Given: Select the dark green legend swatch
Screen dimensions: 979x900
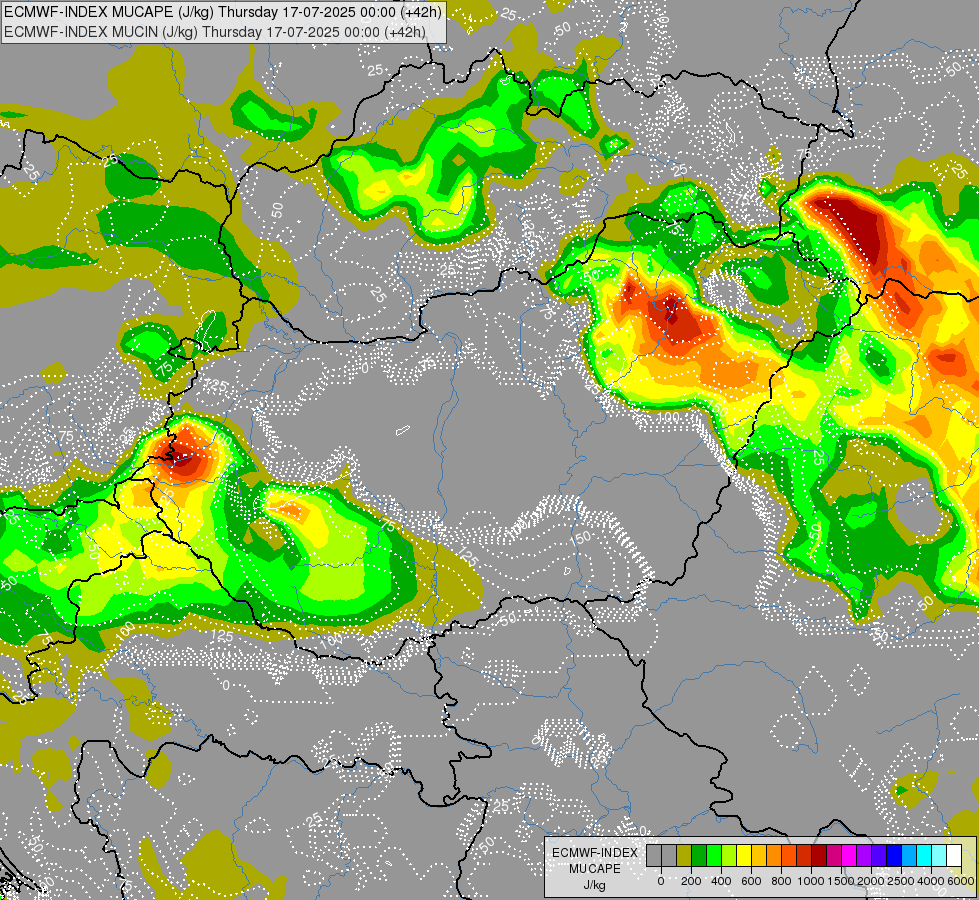Looking at the screenshot, I should (x=699, y=855).
